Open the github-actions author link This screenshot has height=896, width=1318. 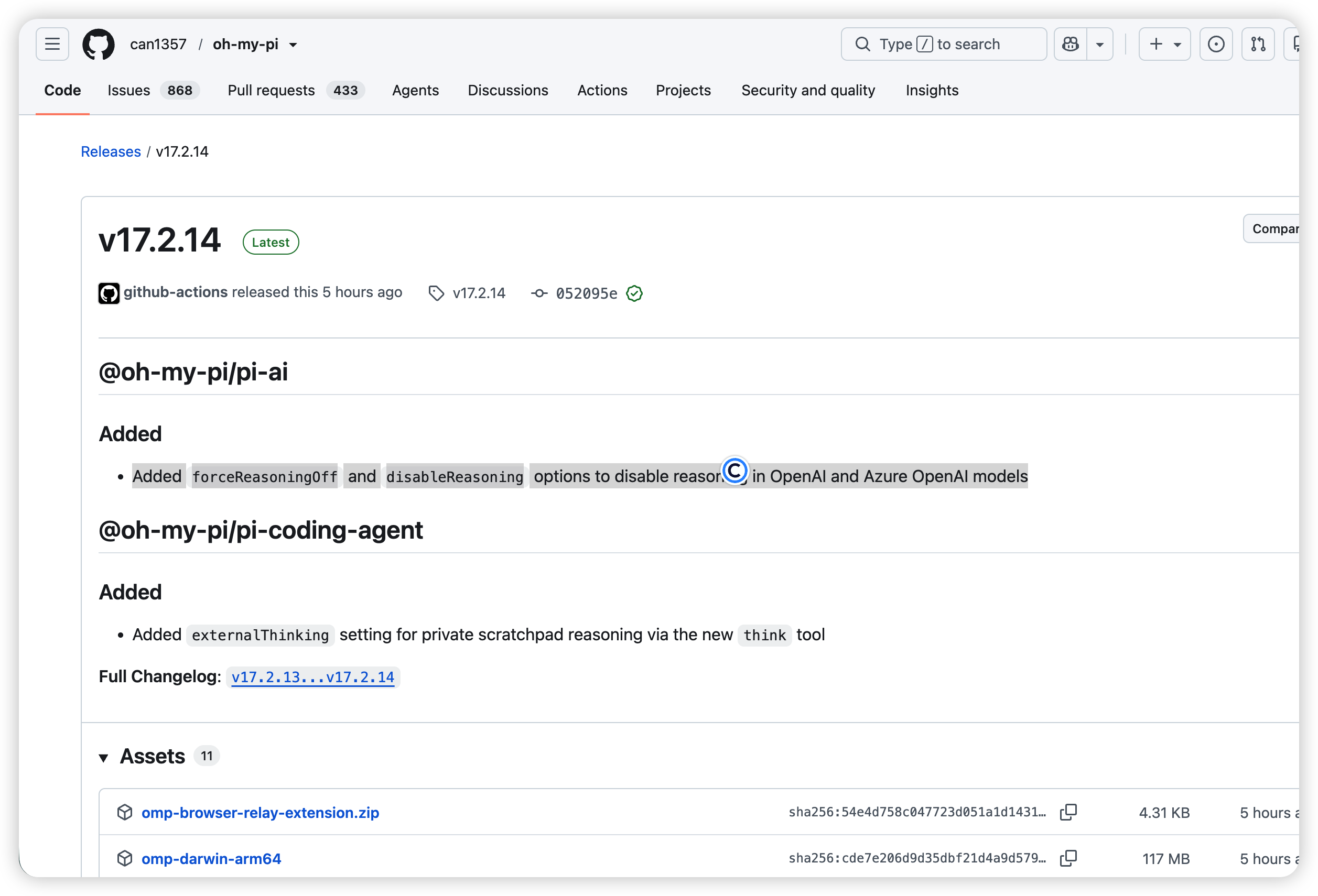176,292
